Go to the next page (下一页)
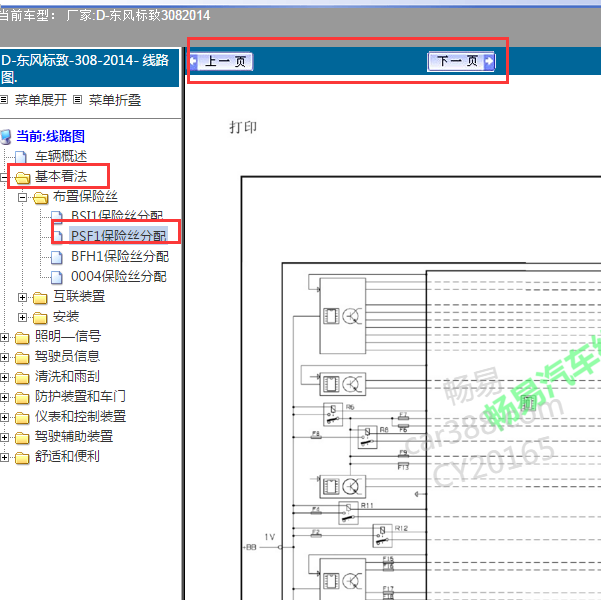The image size is (601, 600). coord(461,61)
